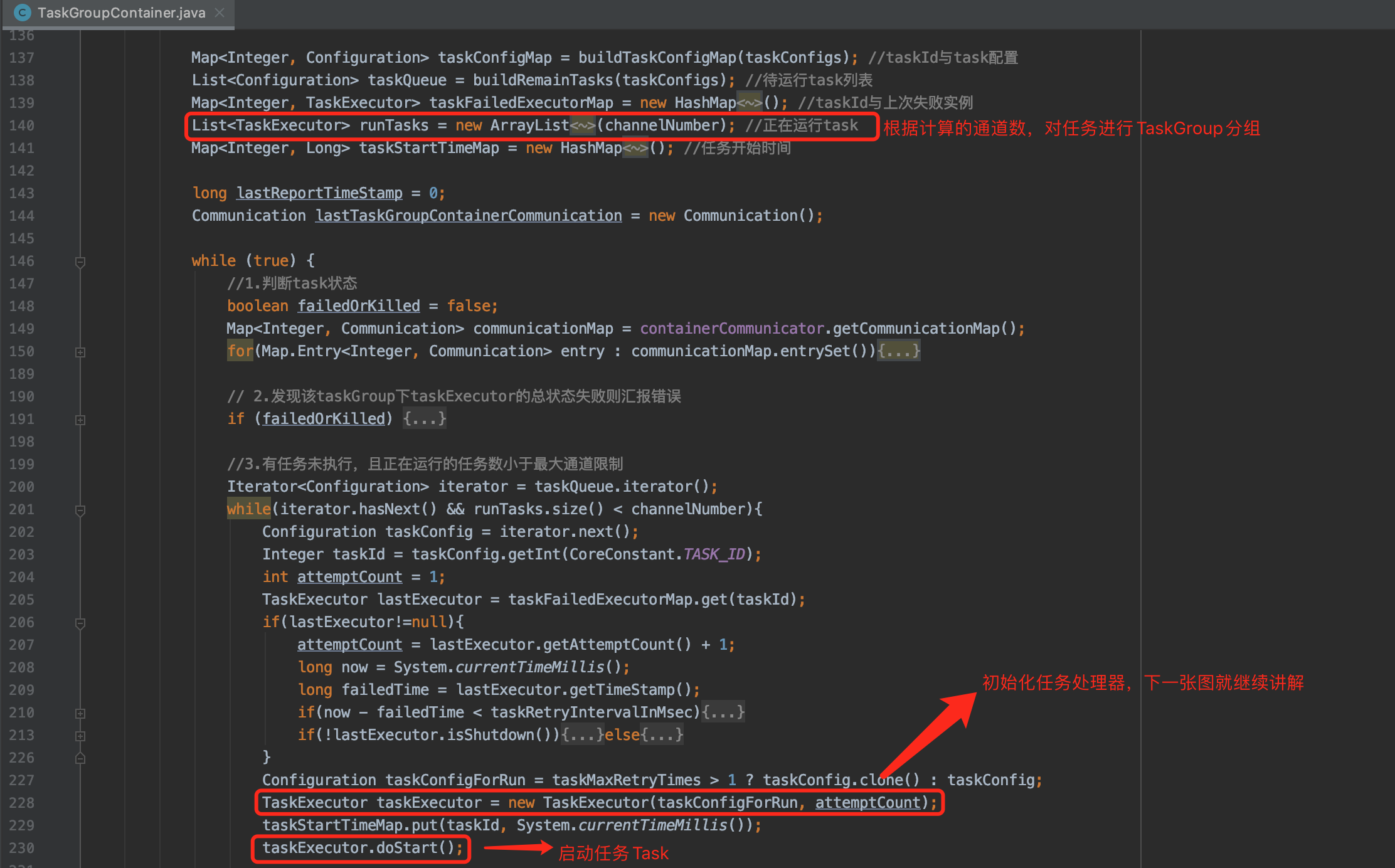
Task: Close the TaskGroupContainer.java editor tab
Action: pos(220,13)
